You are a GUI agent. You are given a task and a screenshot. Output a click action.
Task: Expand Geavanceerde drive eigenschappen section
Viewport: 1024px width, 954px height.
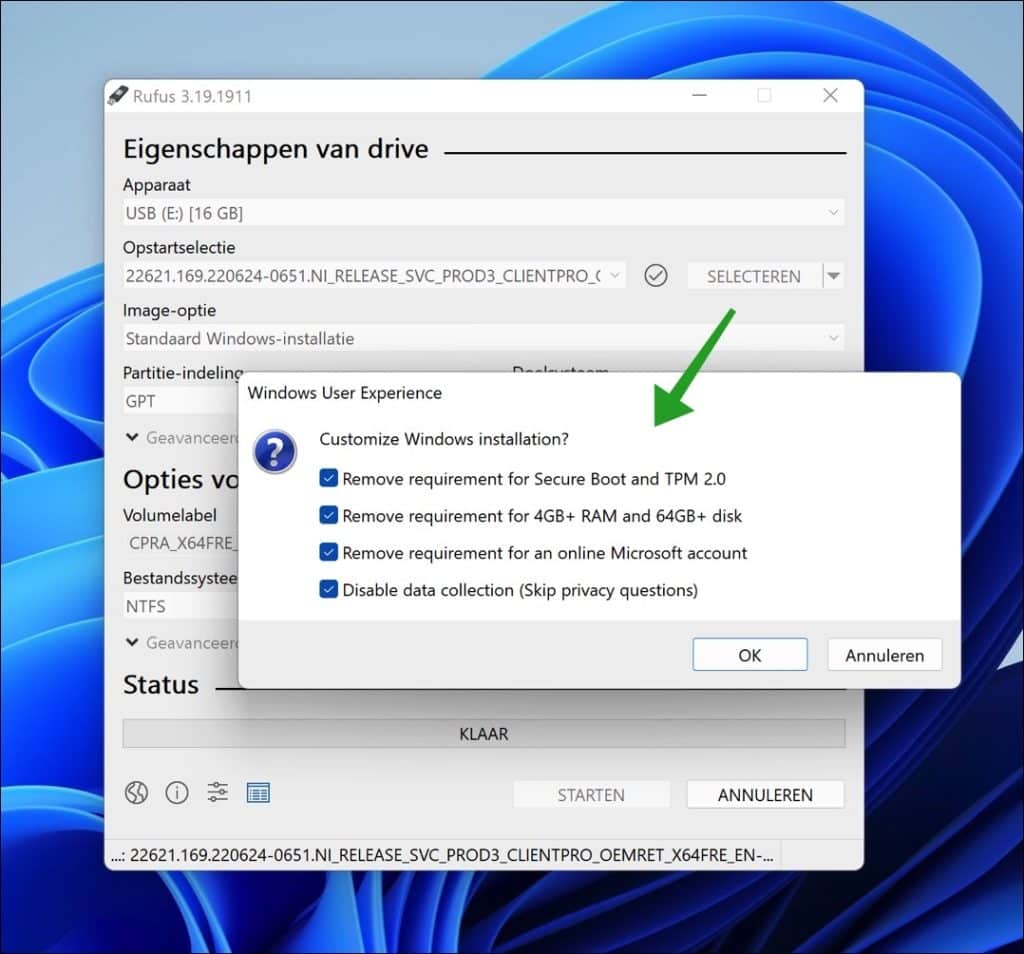[132, 437]
